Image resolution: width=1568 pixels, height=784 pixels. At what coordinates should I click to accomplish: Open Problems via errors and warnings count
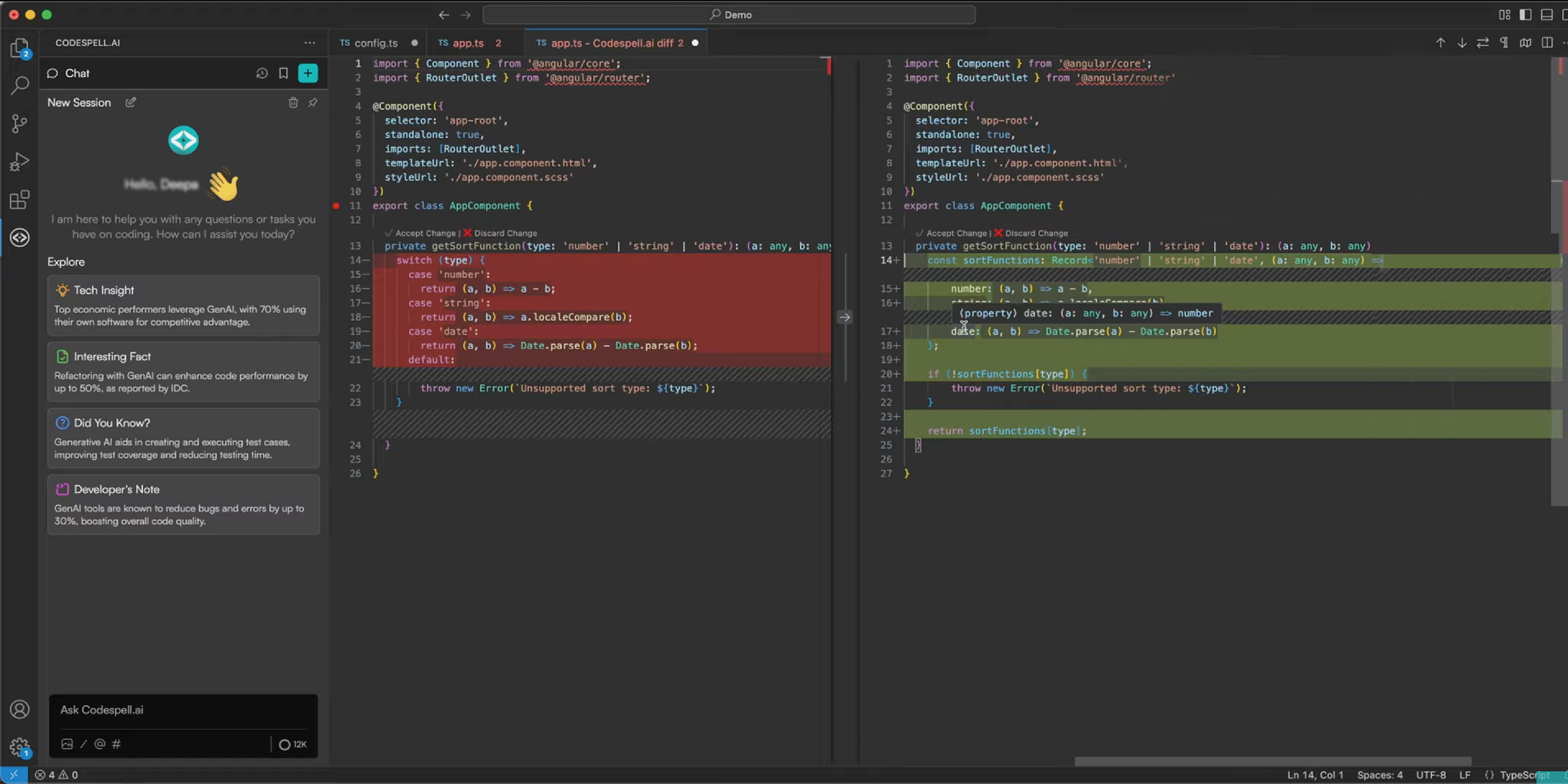(x=56, y=775)
